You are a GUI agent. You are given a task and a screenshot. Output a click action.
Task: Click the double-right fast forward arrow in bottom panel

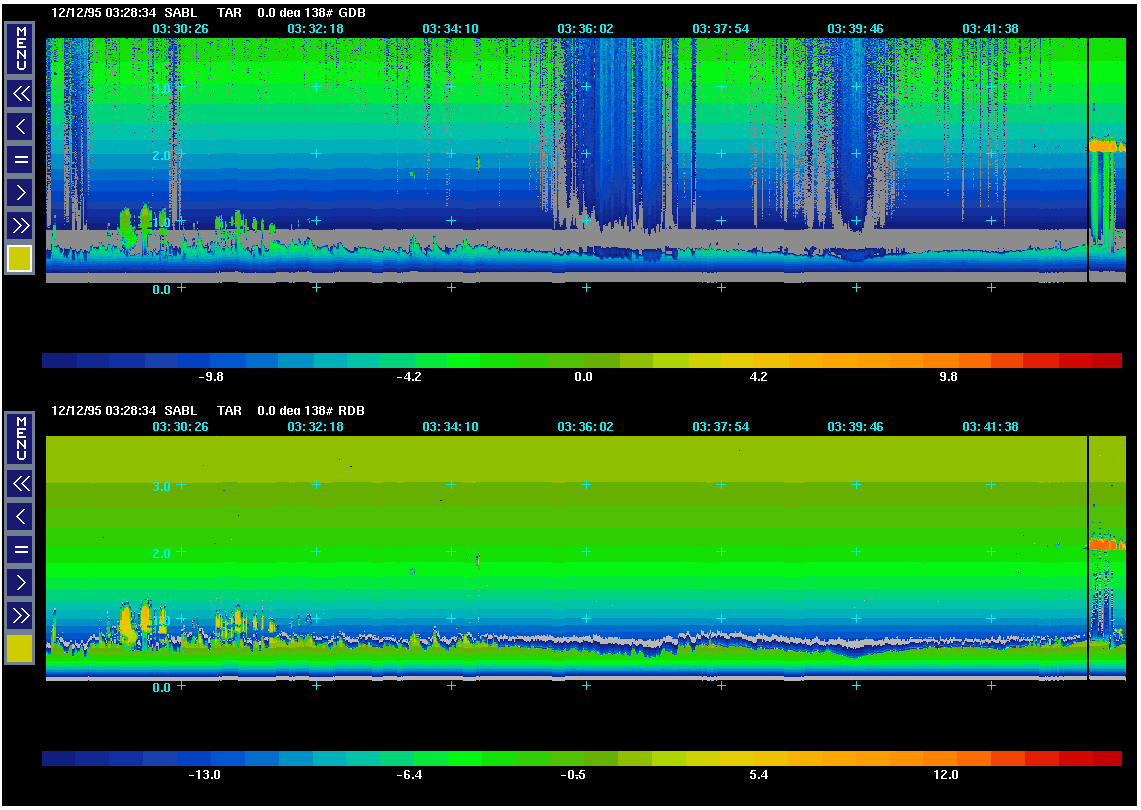(20, 614)
